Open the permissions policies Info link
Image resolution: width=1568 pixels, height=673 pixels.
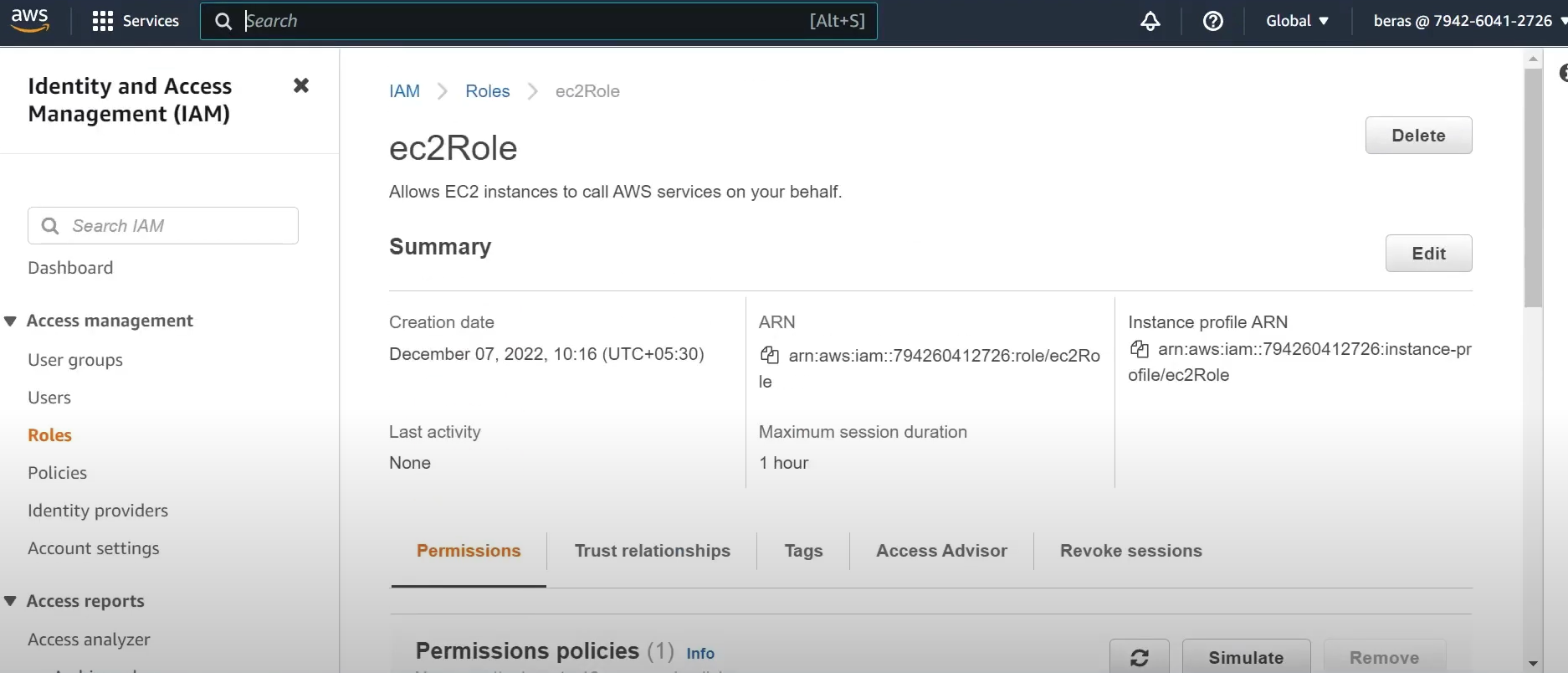[700, 654]
